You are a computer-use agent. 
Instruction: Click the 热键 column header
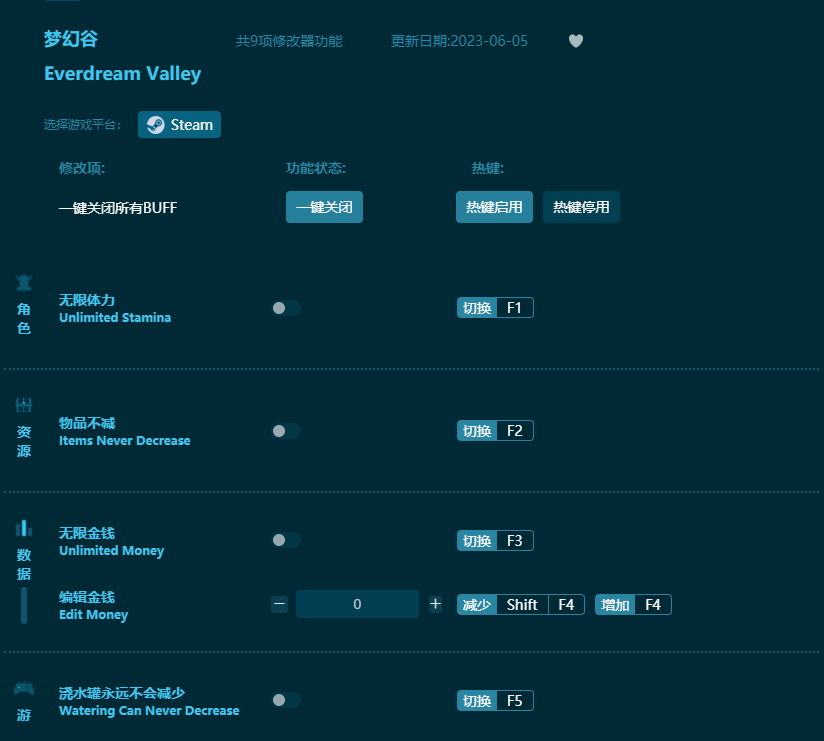coord(488,168)
